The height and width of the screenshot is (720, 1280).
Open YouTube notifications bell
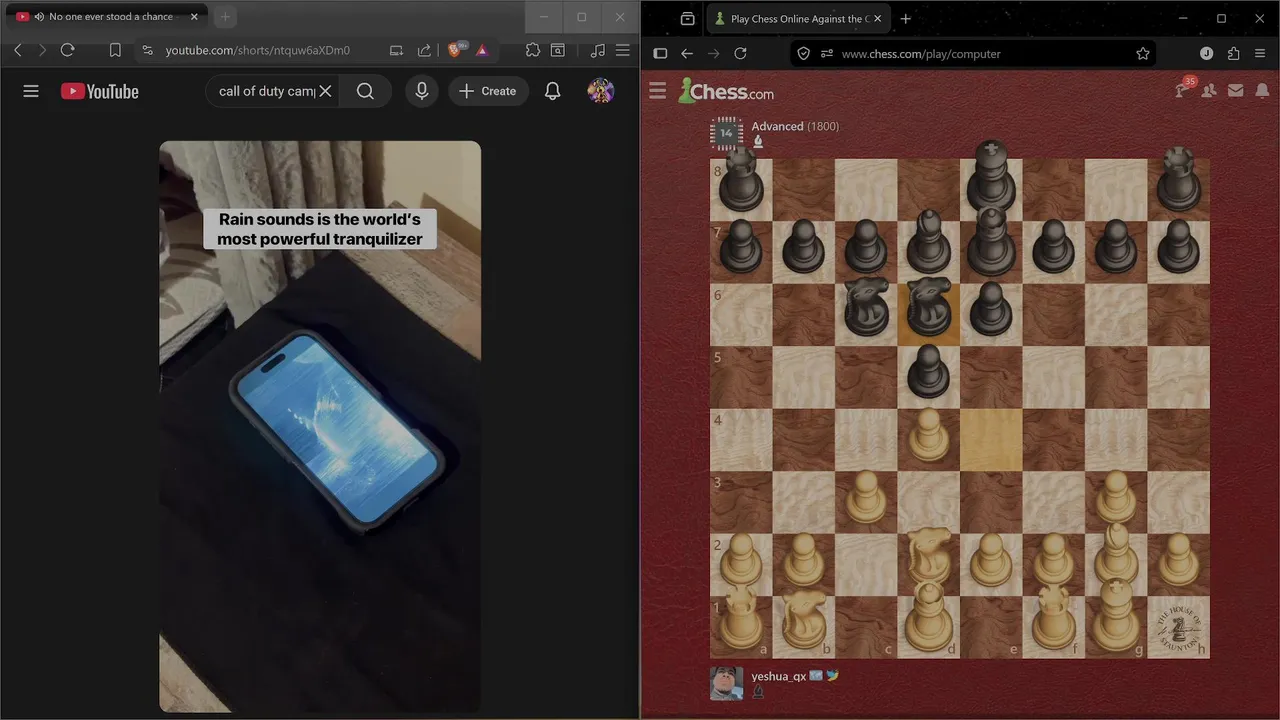click(552, 91)
